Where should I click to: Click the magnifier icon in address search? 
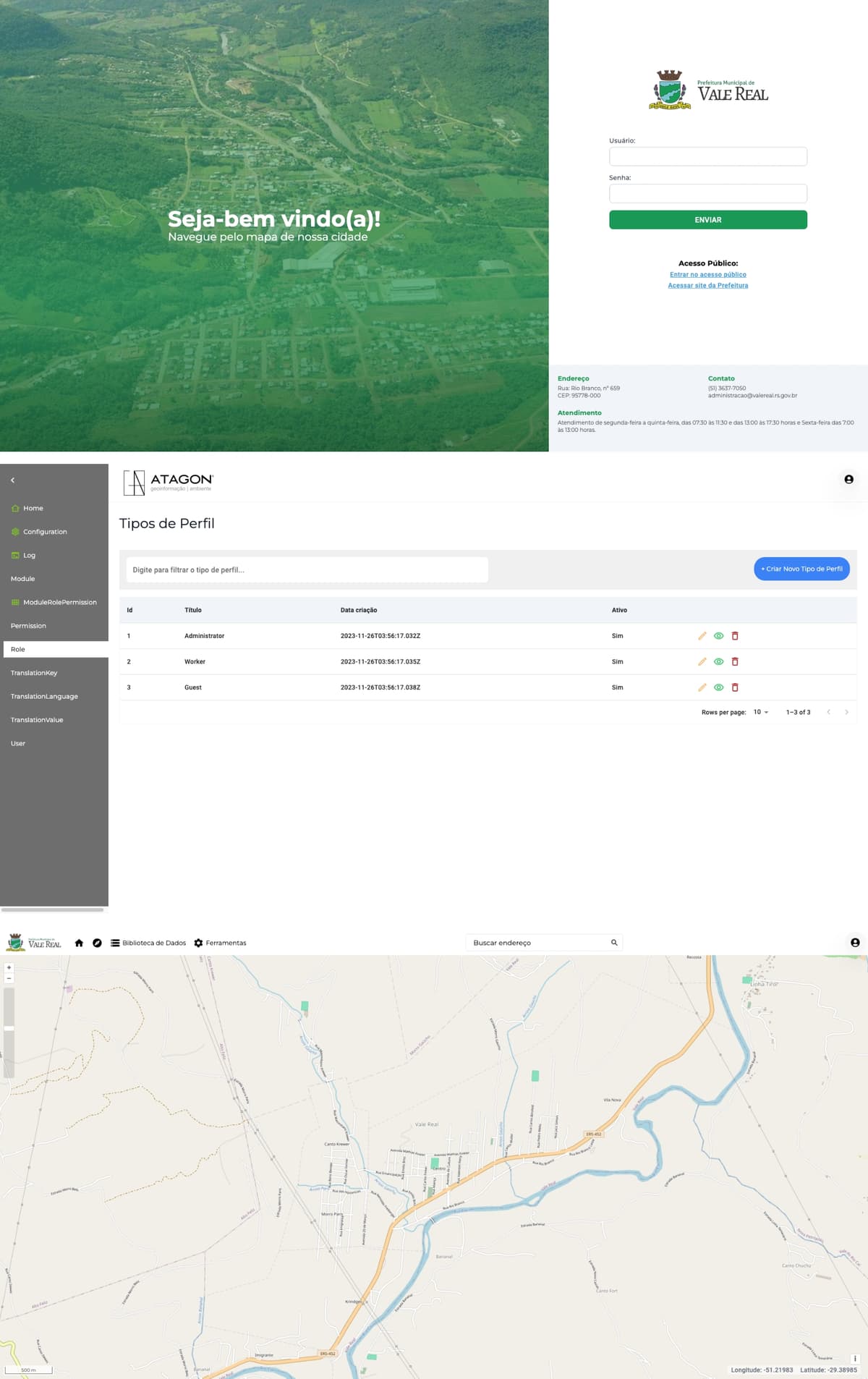[x=614, y=943]
